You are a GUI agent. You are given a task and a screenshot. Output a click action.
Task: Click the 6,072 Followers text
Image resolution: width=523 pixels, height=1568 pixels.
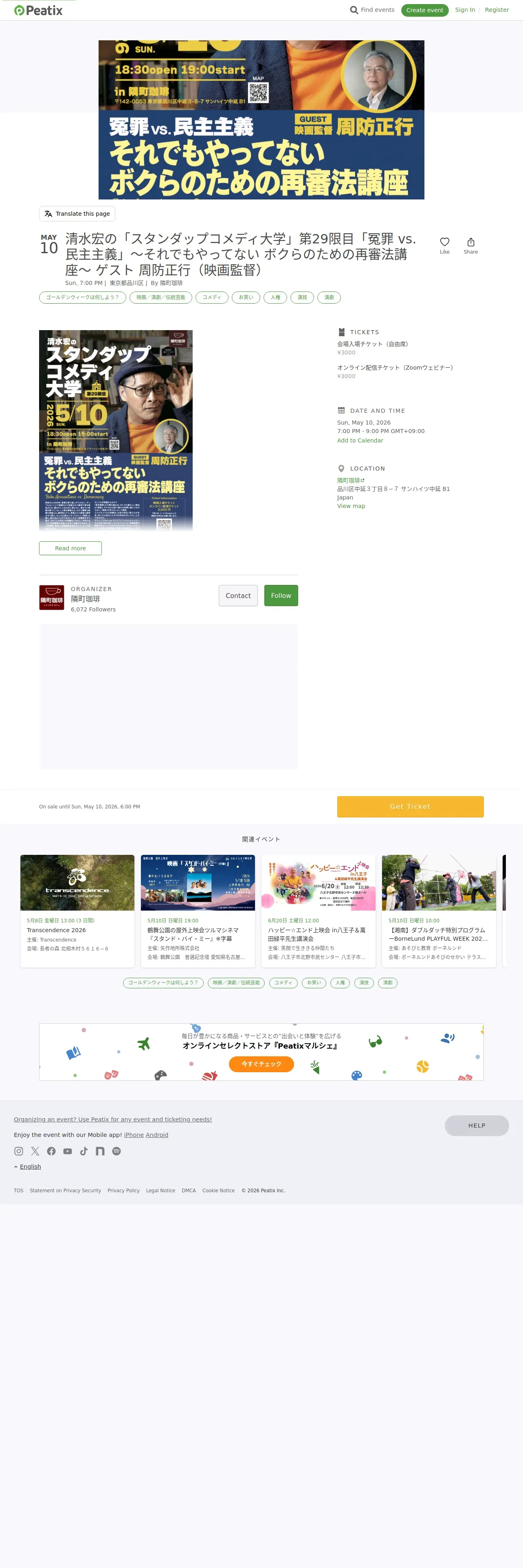(x=93, y=609)
